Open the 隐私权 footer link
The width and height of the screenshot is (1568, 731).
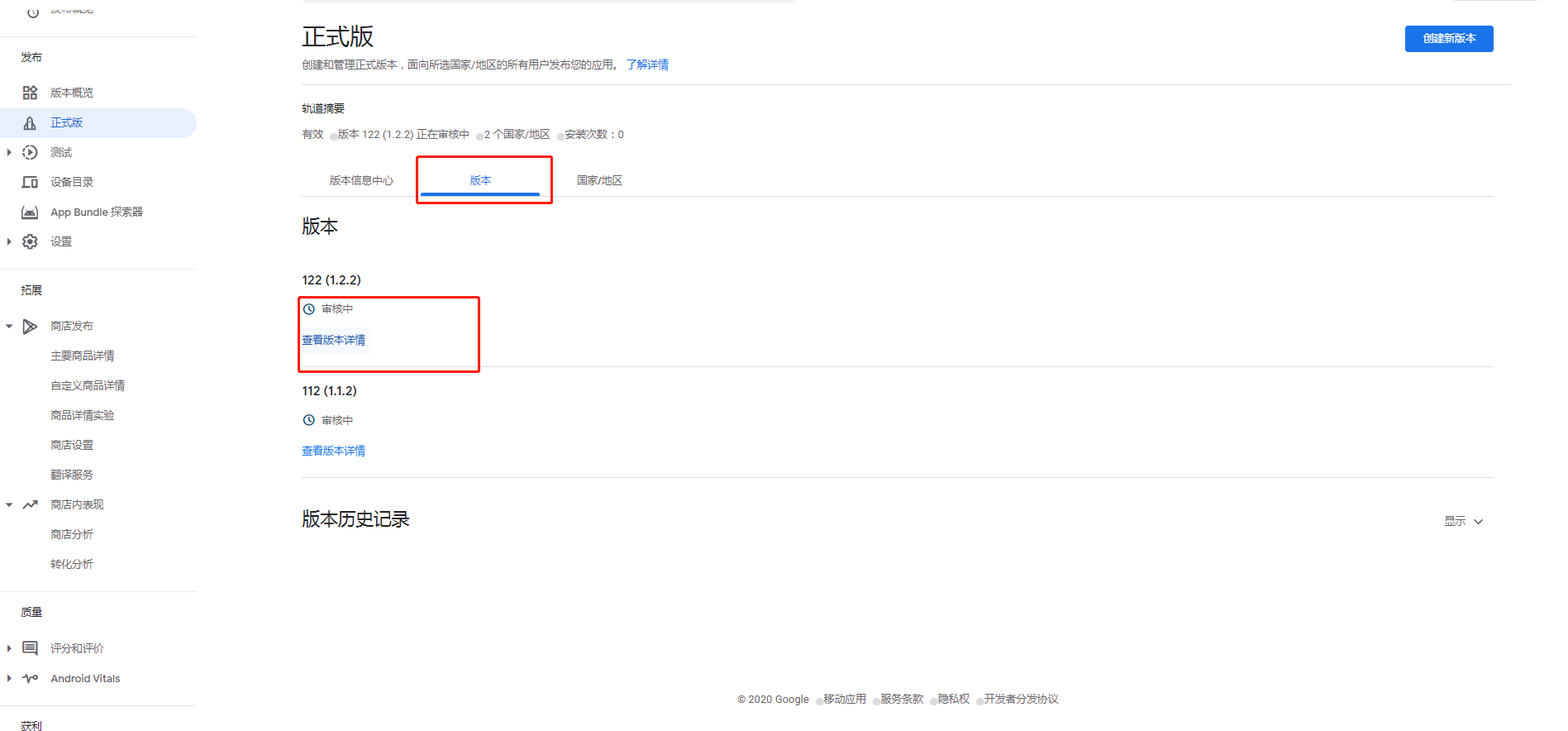(x=954, y=699)
